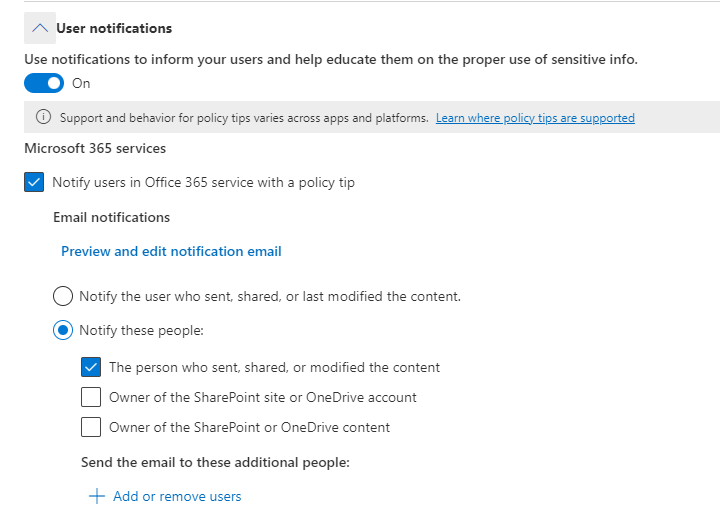Check Owner of the SharePoint or OneDrive content
720x513 pixels.
[x=91, y=427]
